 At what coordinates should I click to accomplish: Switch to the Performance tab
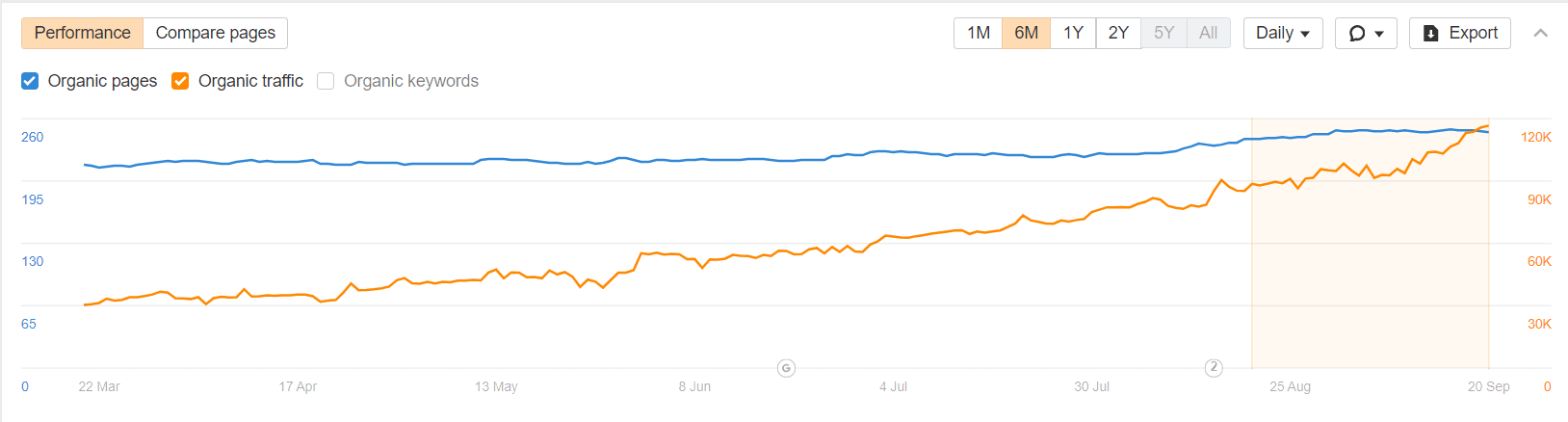coord(83,33)
